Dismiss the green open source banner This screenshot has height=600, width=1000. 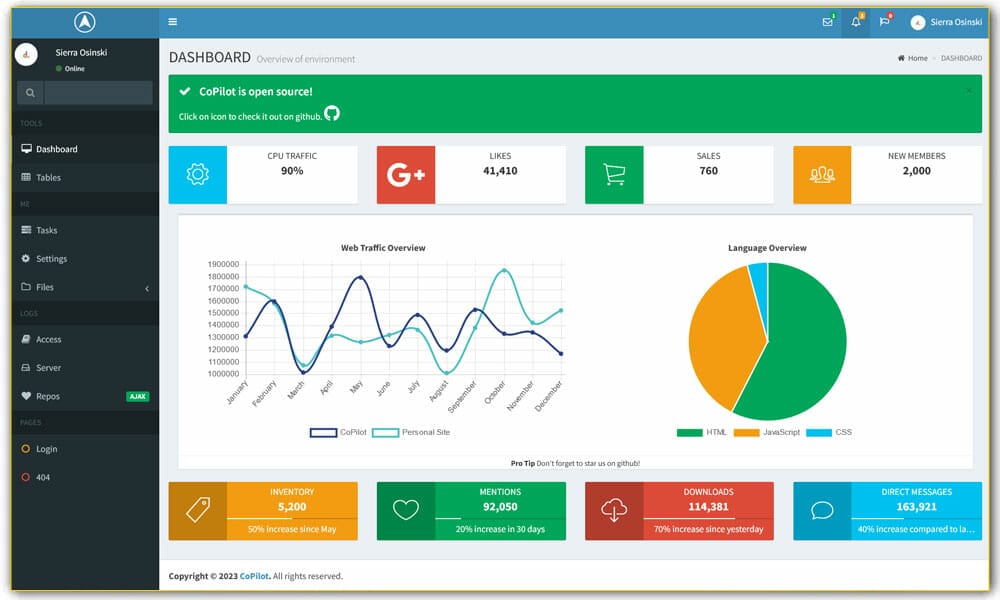pos(968,91)
